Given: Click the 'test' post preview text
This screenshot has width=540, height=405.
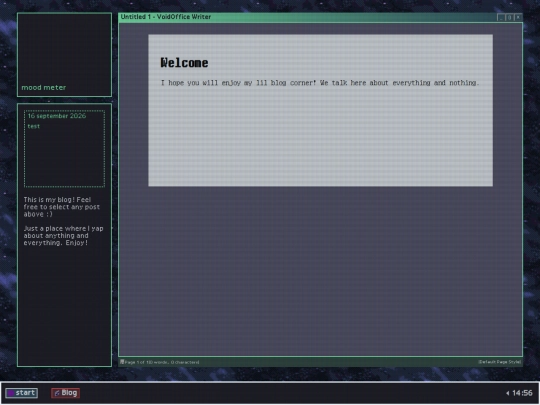Looking at the screenshot, I should (34, 126).
